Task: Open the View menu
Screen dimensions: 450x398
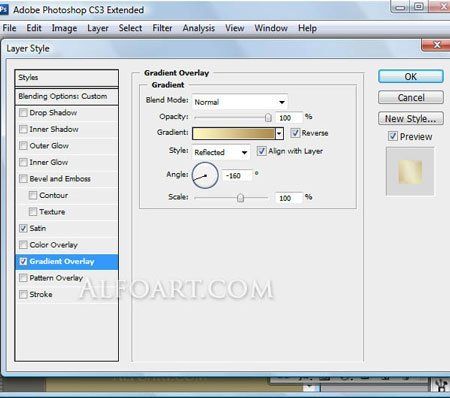Action: [235, 28]
